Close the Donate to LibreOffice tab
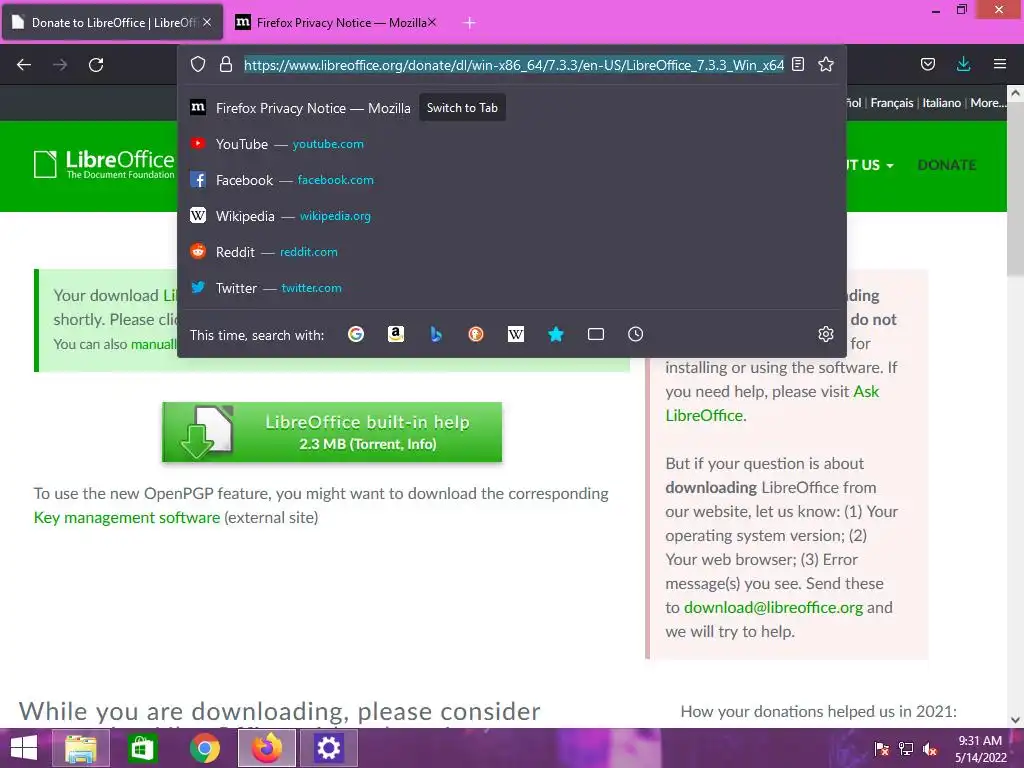 [x=207, y=22]
